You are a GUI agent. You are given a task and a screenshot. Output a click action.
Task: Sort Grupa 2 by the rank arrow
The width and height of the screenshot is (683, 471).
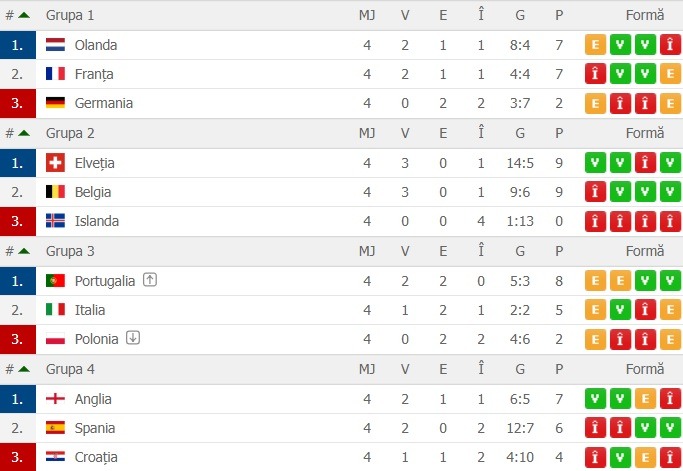24,133
